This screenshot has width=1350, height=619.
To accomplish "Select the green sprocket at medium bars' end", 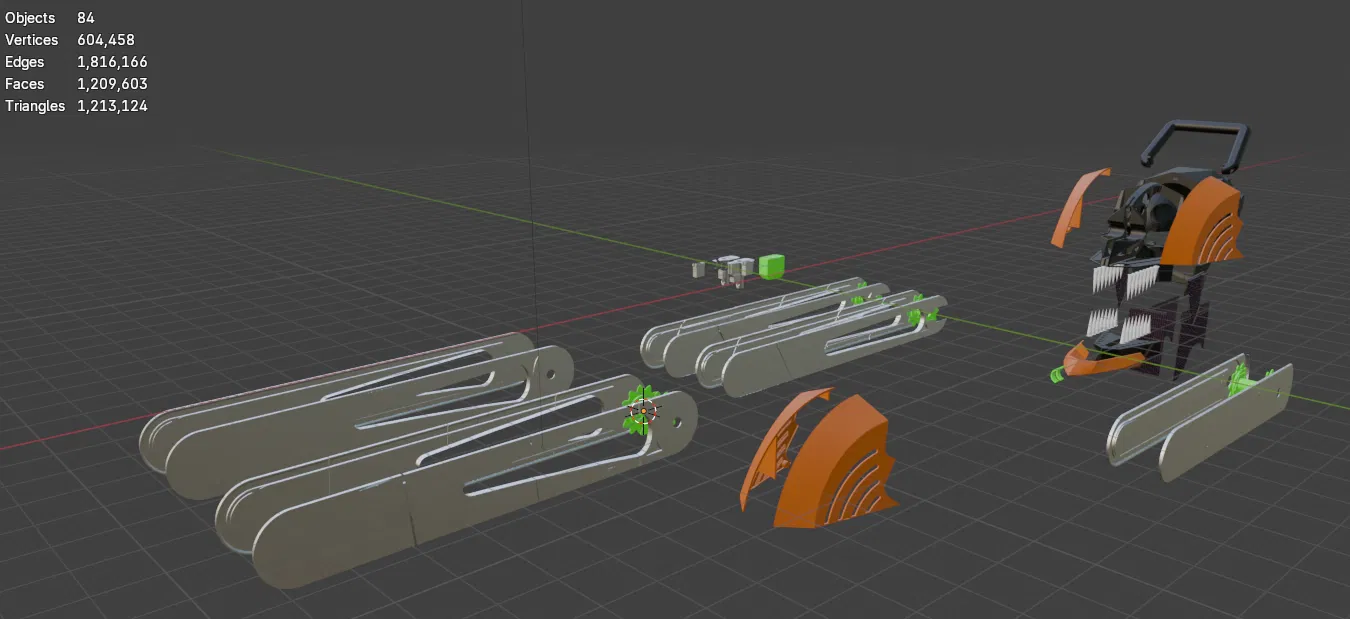I will [916, 315].
